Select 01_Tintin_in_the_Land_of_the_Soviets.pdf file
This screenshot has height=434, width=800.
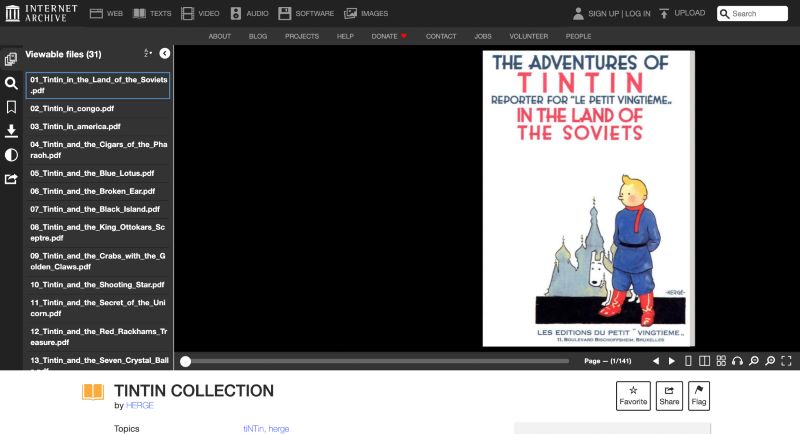[98, 85]
